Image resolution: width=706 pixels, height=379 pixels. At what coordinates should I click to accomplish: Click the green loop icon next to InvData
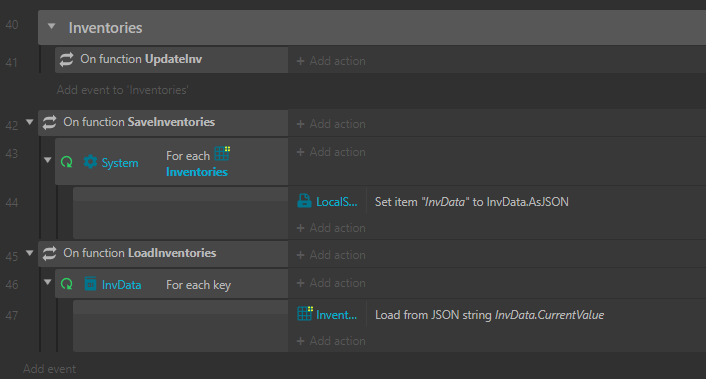point(67,284)
